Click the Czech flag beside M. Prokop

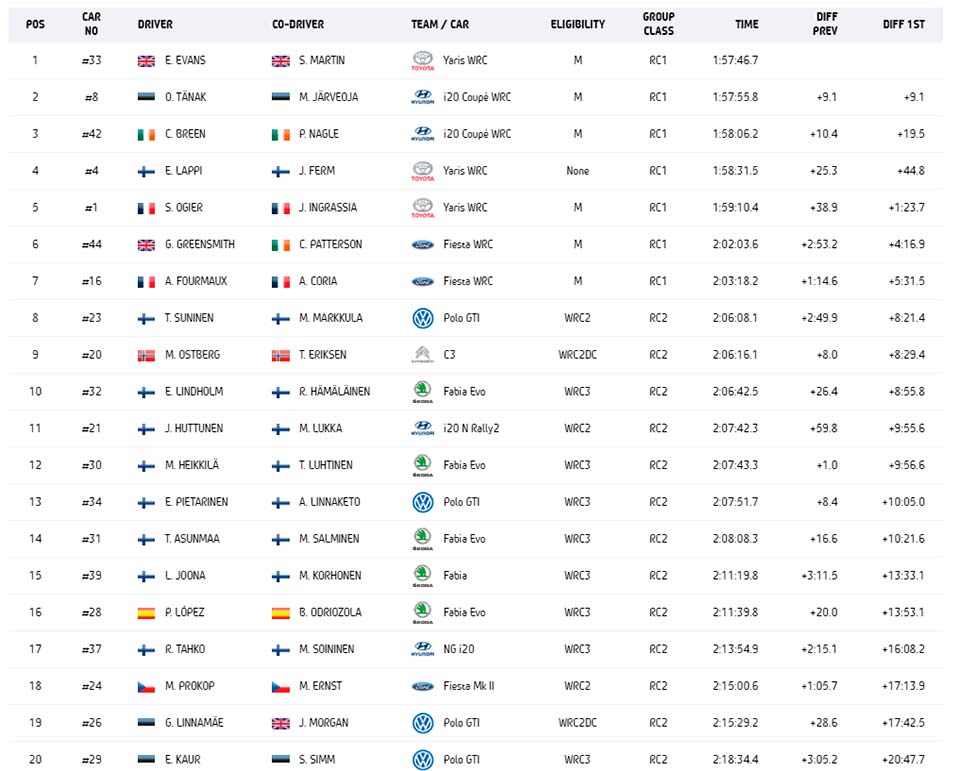(146, 686)
